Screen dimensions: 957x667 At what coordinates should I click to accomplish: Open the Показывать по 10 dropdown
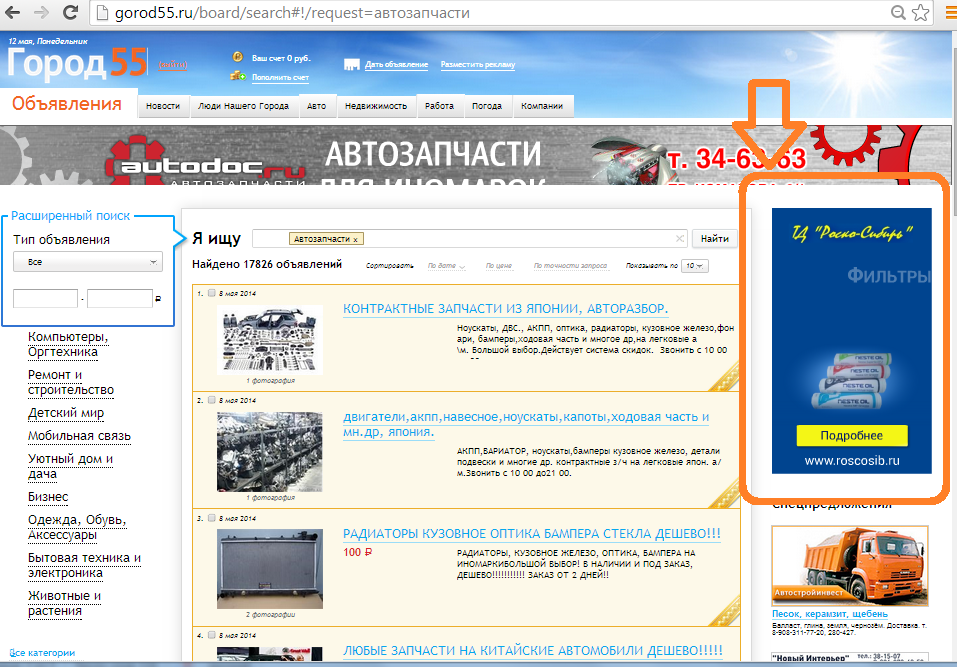point(695,266)
